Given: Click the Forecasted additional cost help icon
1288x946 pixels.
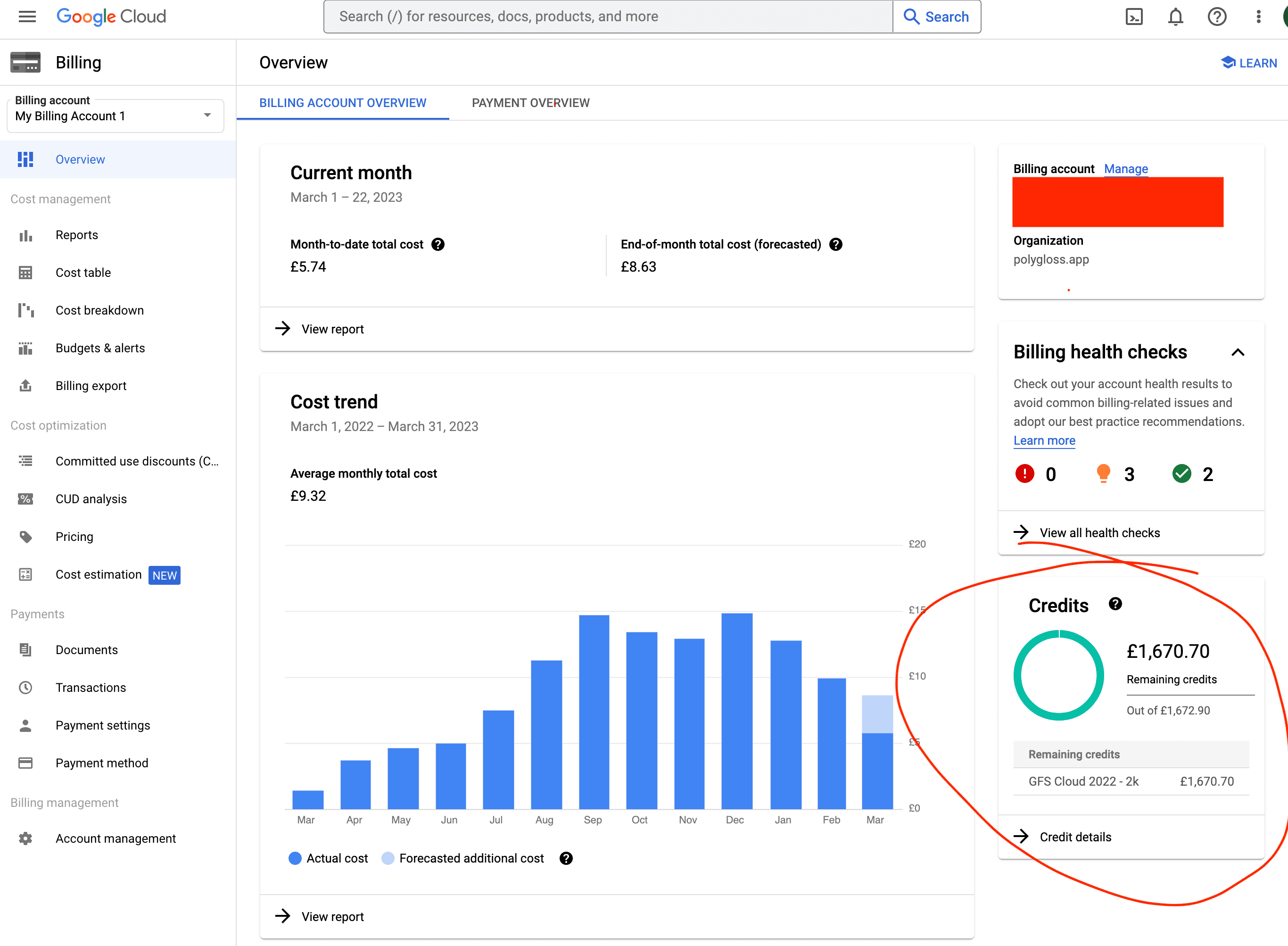Looking at the screenshot, I should (x=566, y=858).
